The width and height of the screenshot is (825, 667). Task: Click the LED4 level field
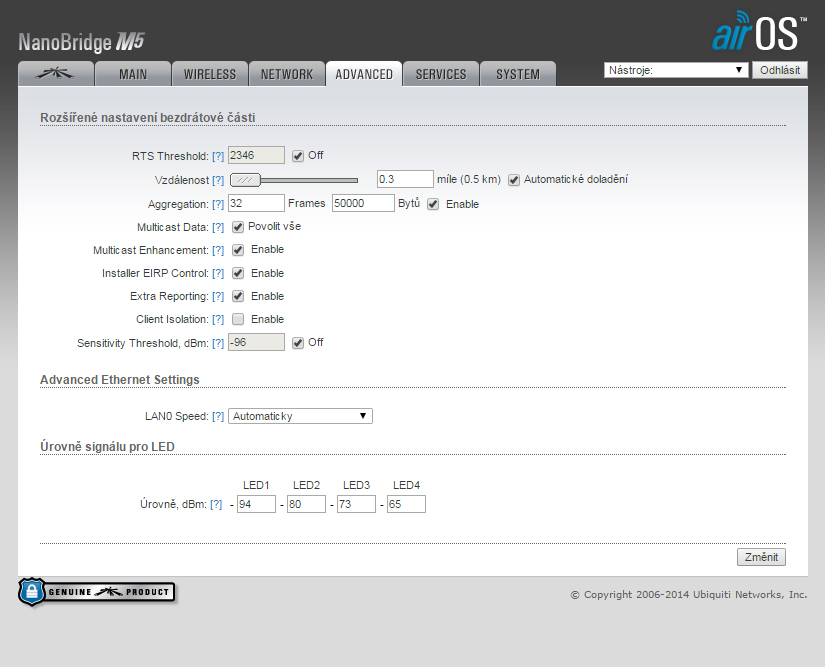tap(406, 504)
